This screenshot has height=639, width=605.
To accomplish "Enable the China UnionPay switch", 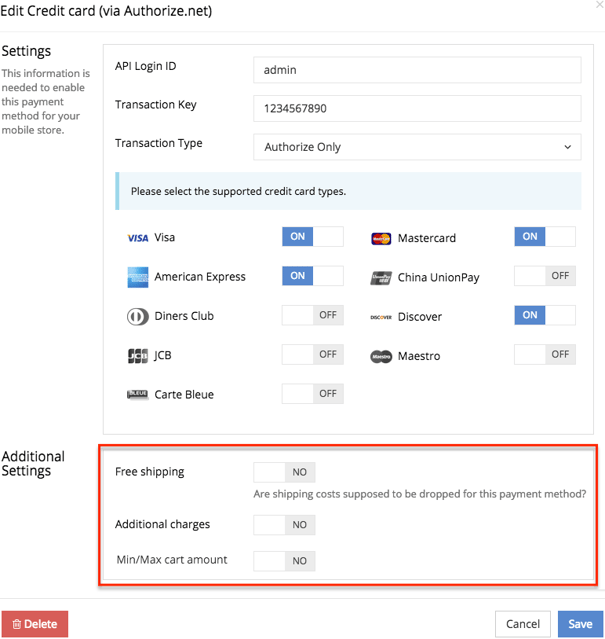I will 545,276.
